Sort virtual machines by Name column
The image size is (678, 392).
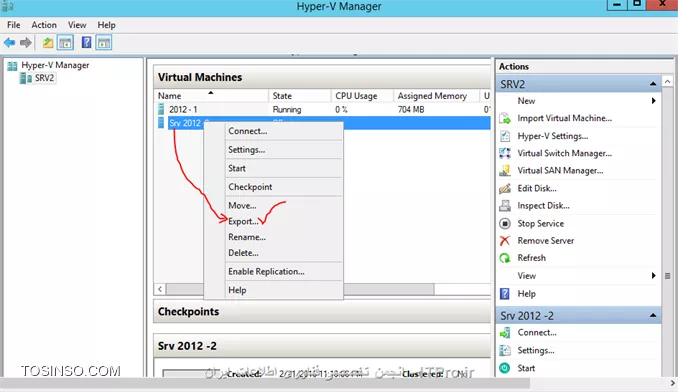[211, 96]
